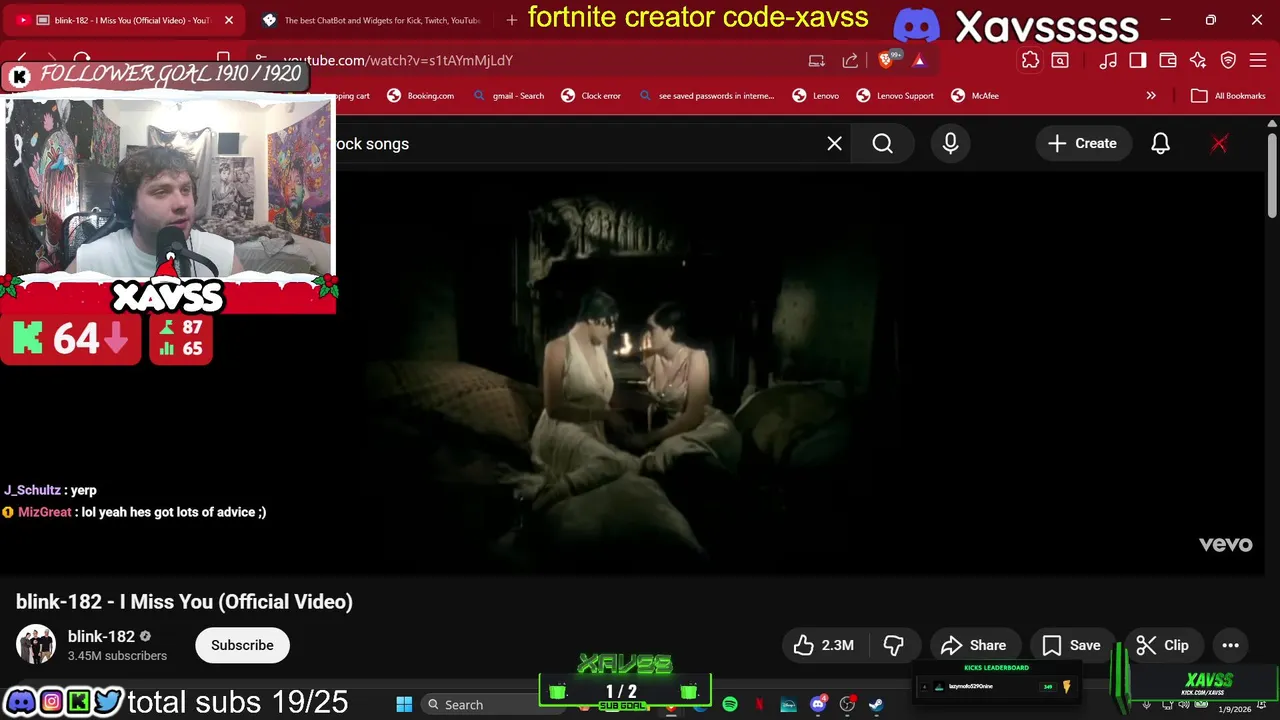Open Netflix from the taskbar

759,705
